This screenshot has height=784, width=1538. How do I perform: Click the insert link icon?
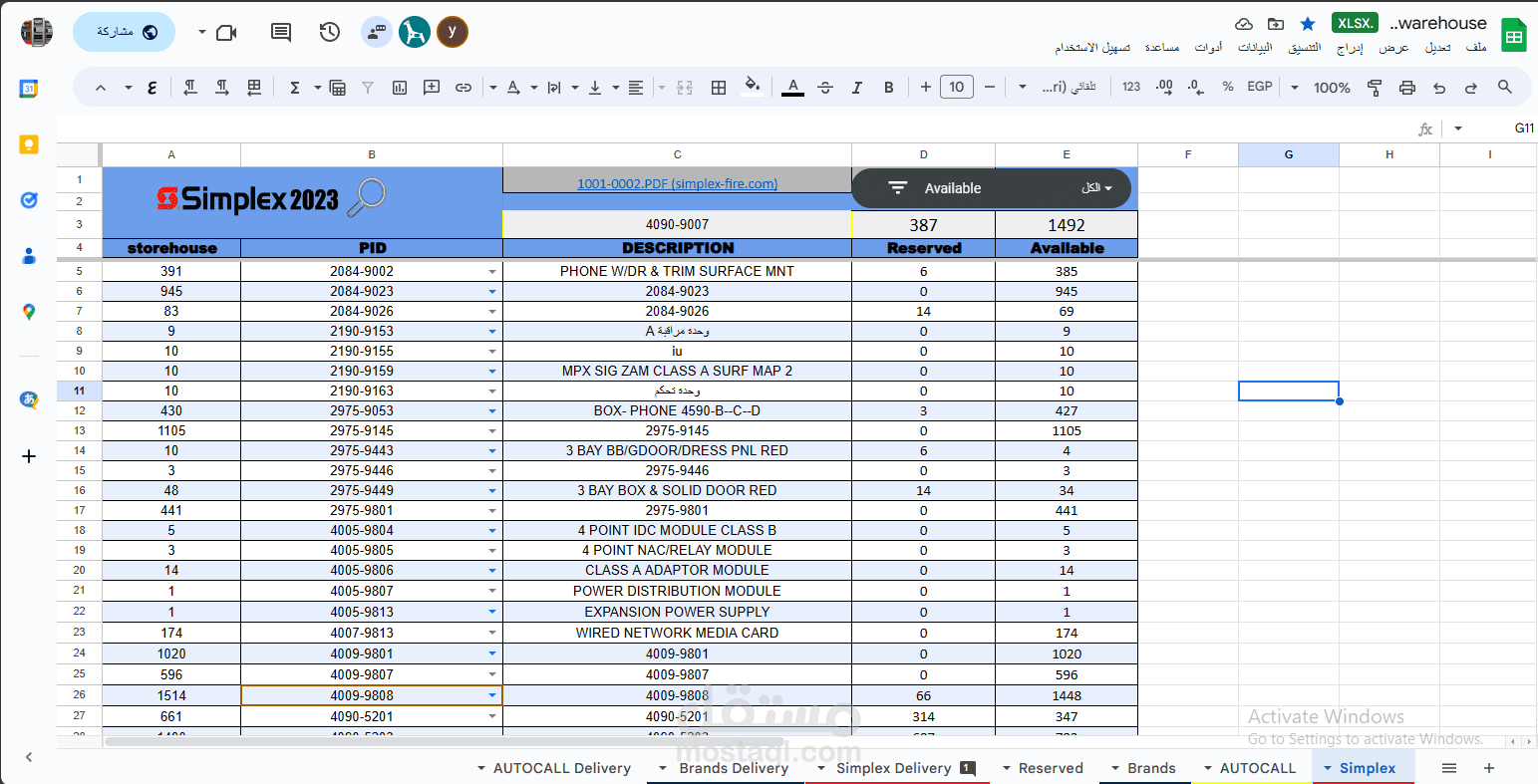(463, 88)
